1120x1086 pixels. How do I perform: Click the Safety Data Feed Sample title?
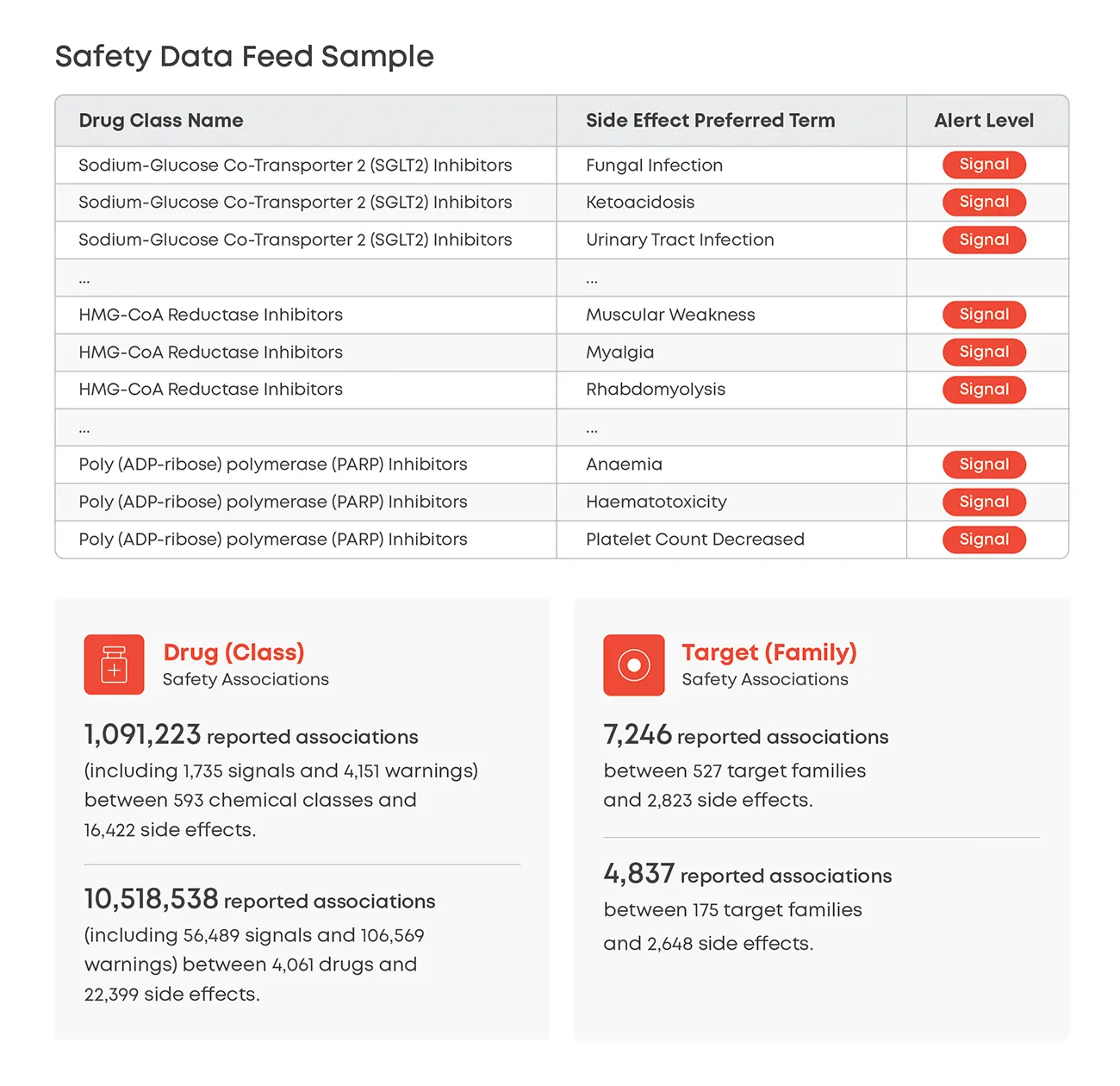click(244, 57)
